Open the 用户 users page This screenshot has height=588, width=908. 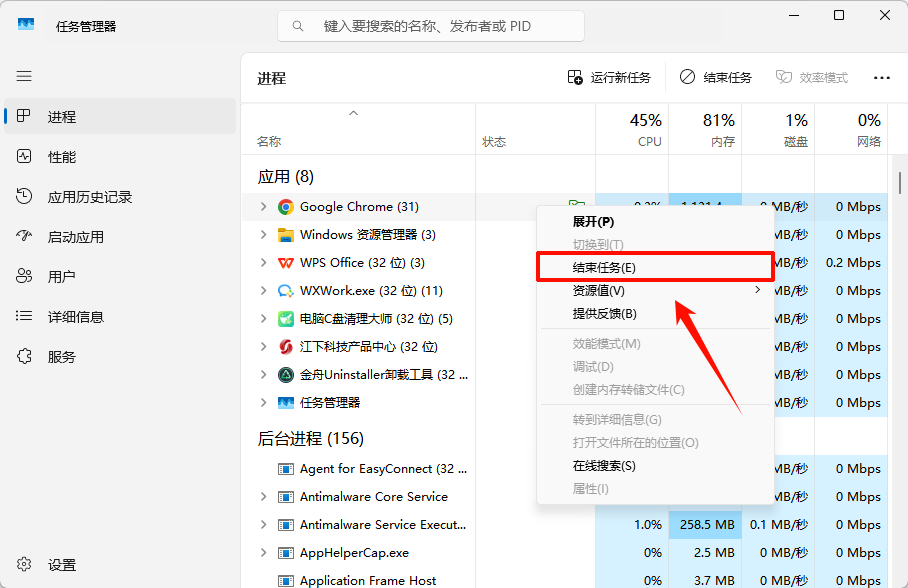point(61,277)
